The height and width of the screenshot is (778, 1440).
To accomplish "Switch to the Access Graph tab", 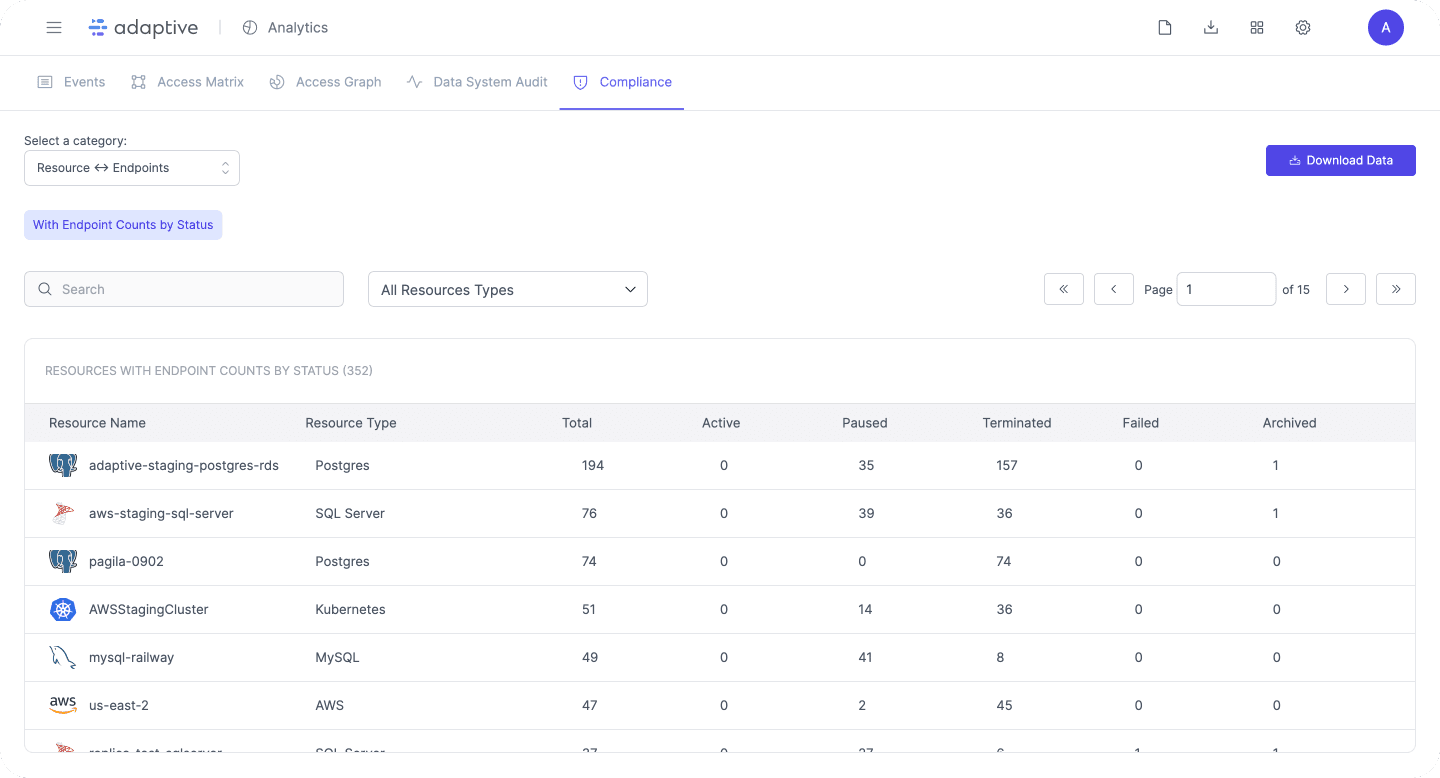I will pos(326,82).
